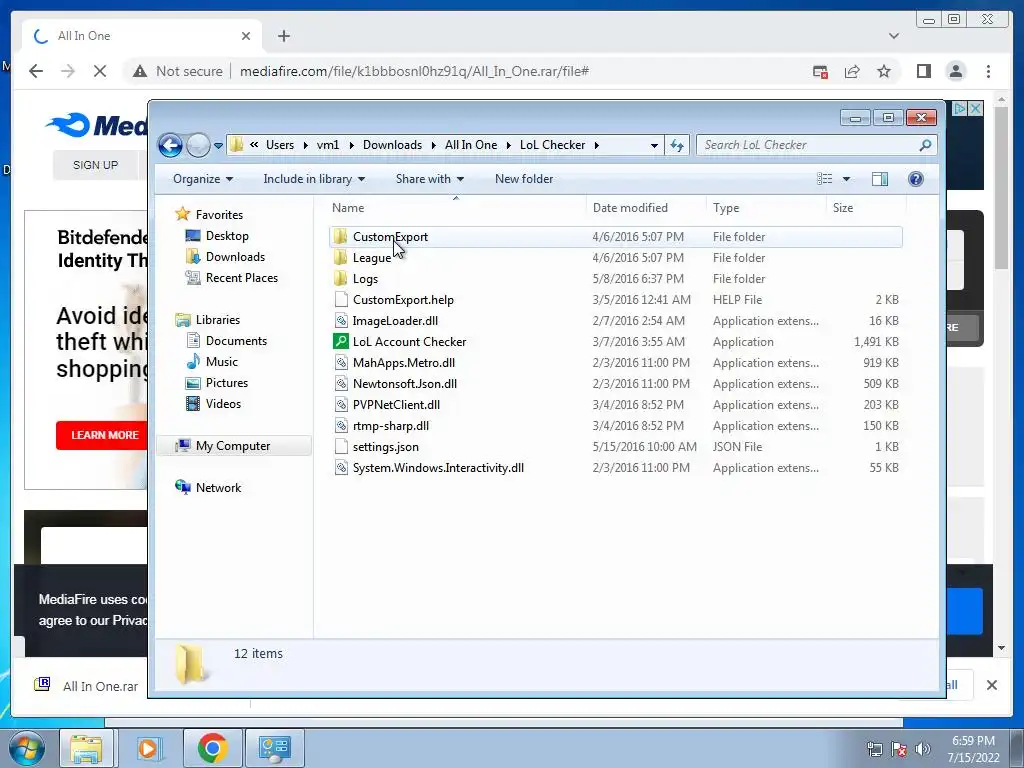Select Network in navigation pane
This screenshot has height=768, width=1024.
pos(218,487)
